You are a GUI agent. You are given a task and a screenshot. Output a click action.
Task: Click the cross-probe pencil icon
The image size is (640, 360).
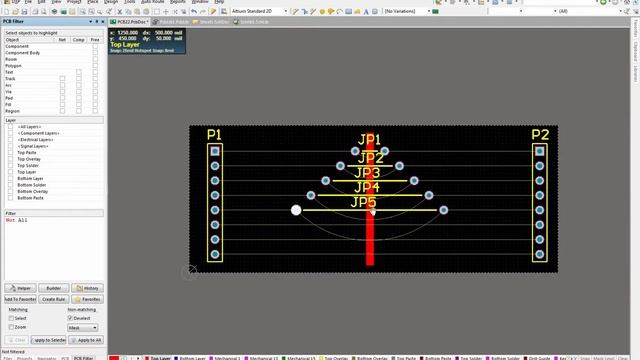click(x=213, y=12)
